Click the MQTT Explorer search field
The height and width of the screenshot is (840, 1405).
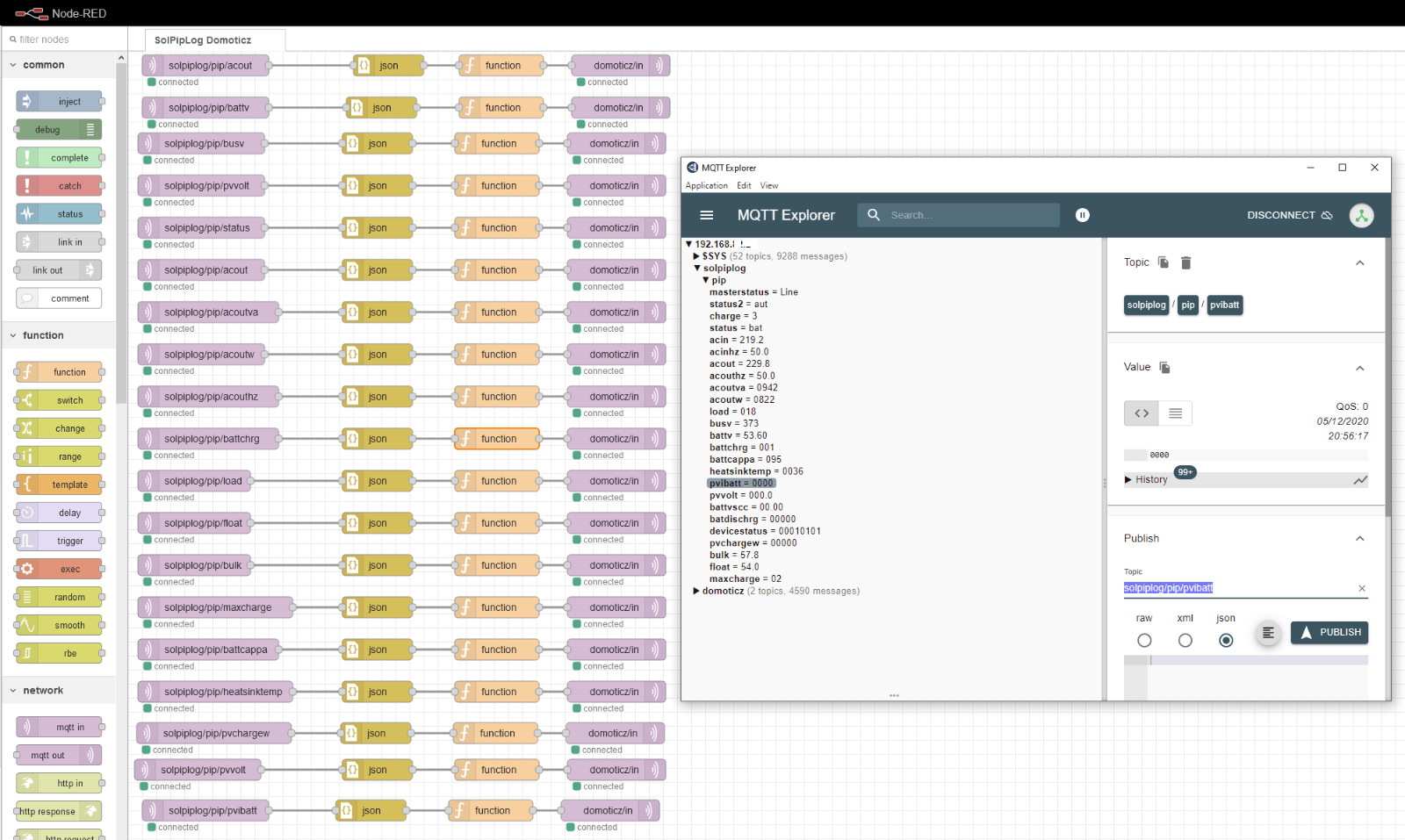click(x=959, y=215)
